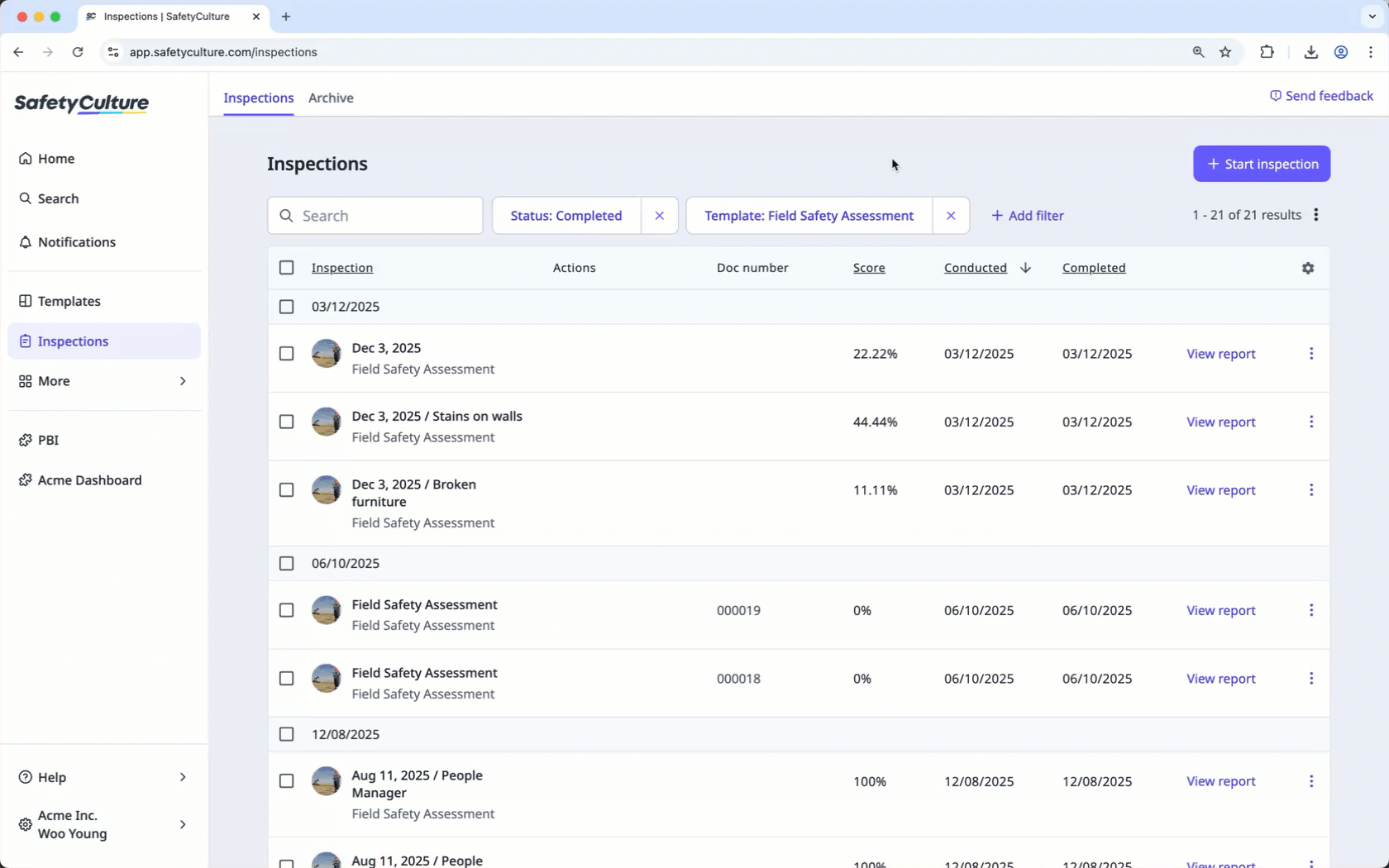The height and width of the screenshot is (868, 1389).
Task: Select the 03/12/2025 group checkbox
Action: (x=286, y=307)
